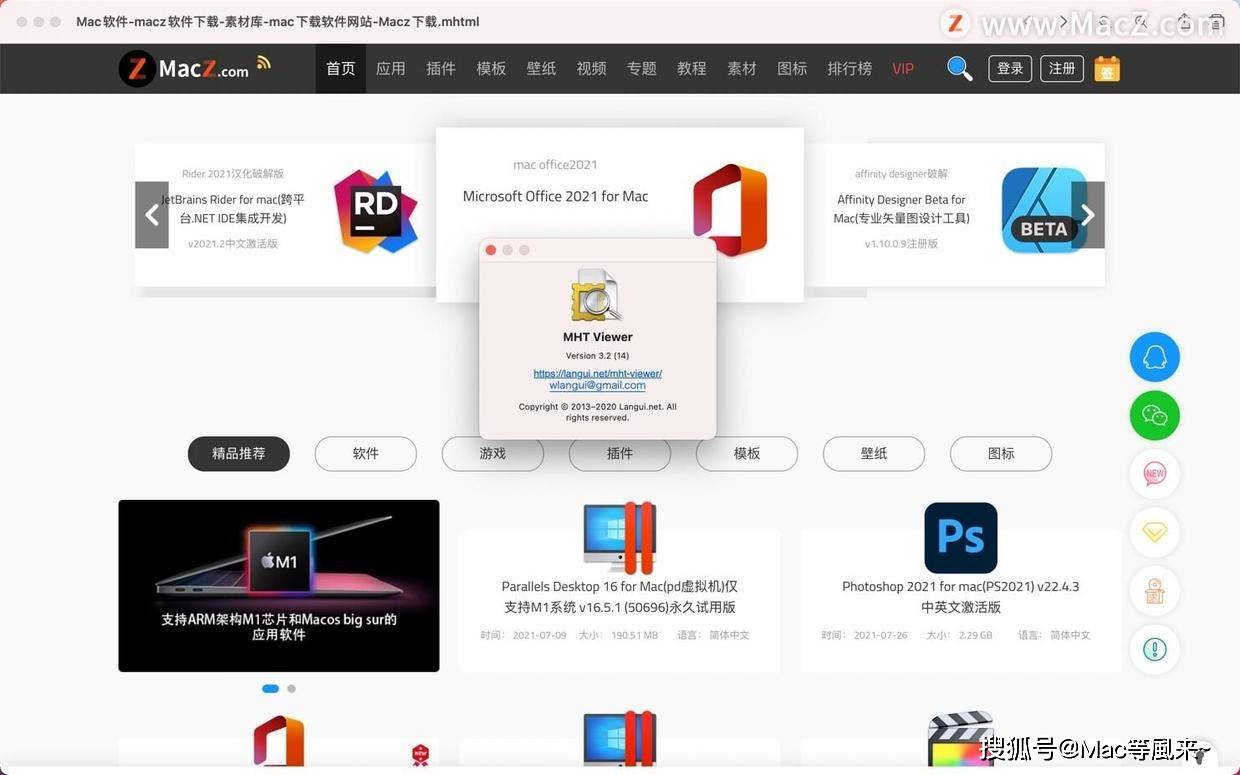Click the Affinity Designer BETA icon
Image resolution: width=1240 pixels, height=775 pixels.
click(x=1044, y=210)
